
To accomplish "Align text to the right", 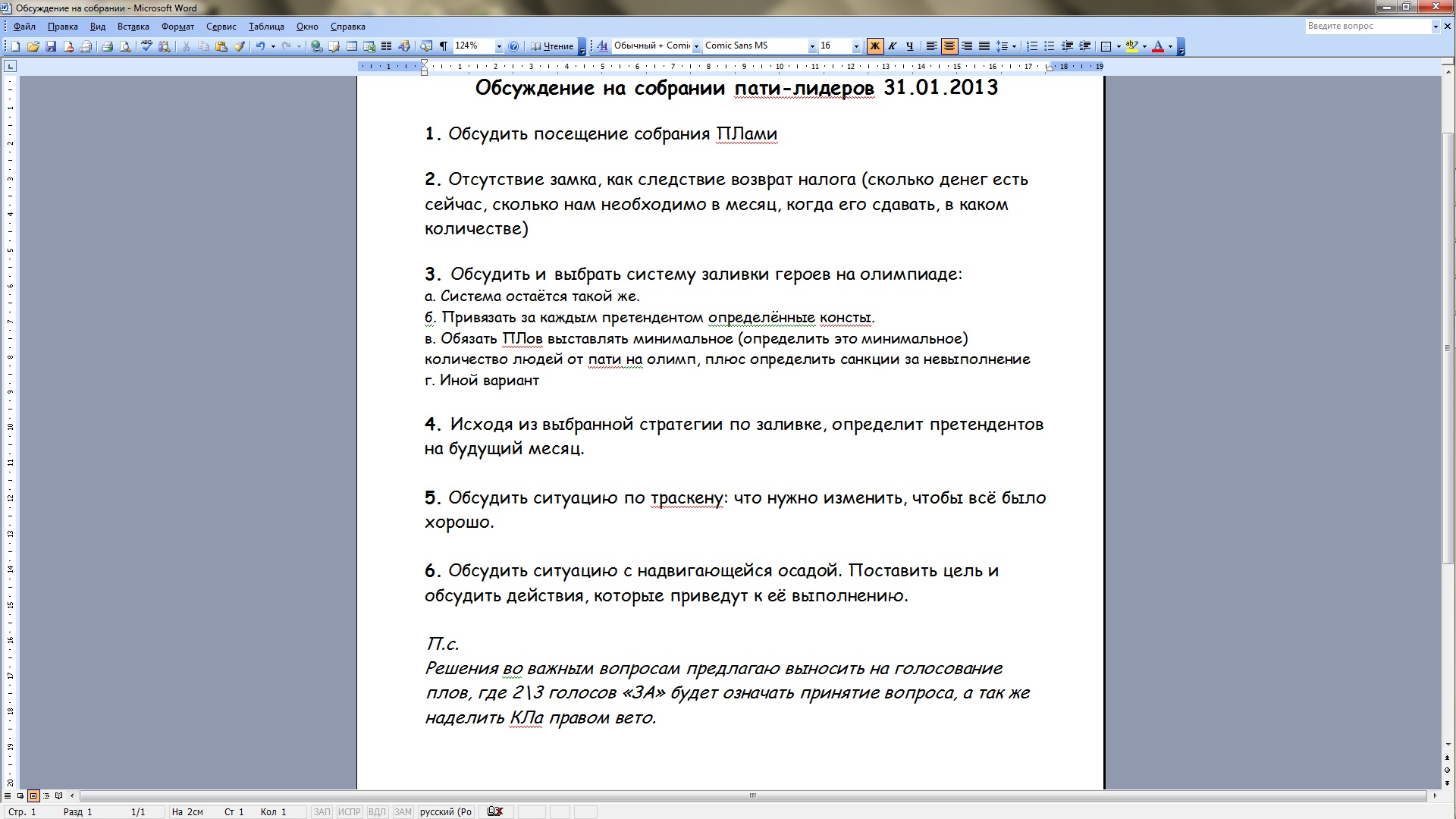I will pyautogui.click(x=967, y=46).
